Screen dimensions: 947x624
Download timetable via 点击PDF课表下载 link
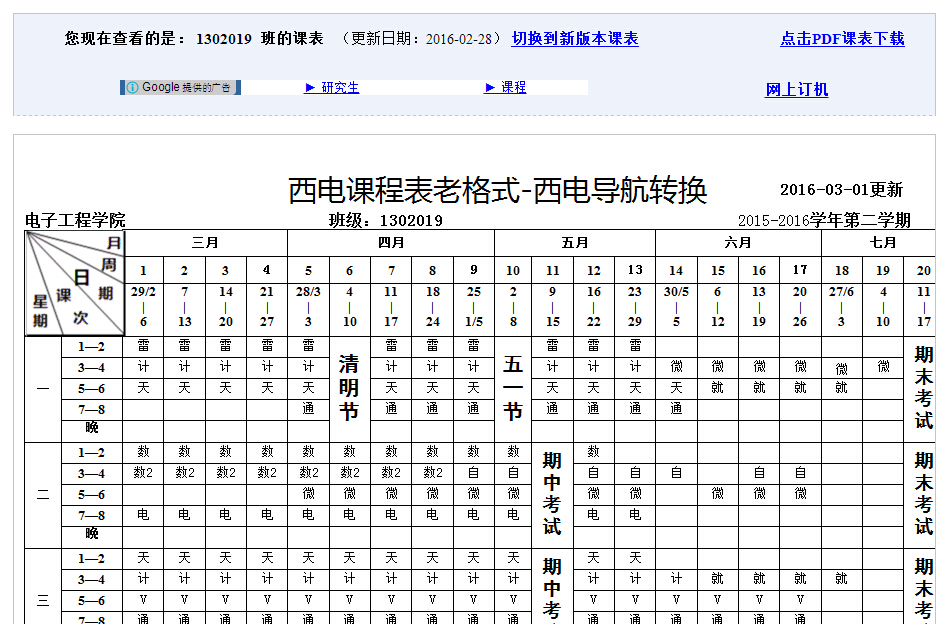(x=842, y=39)
